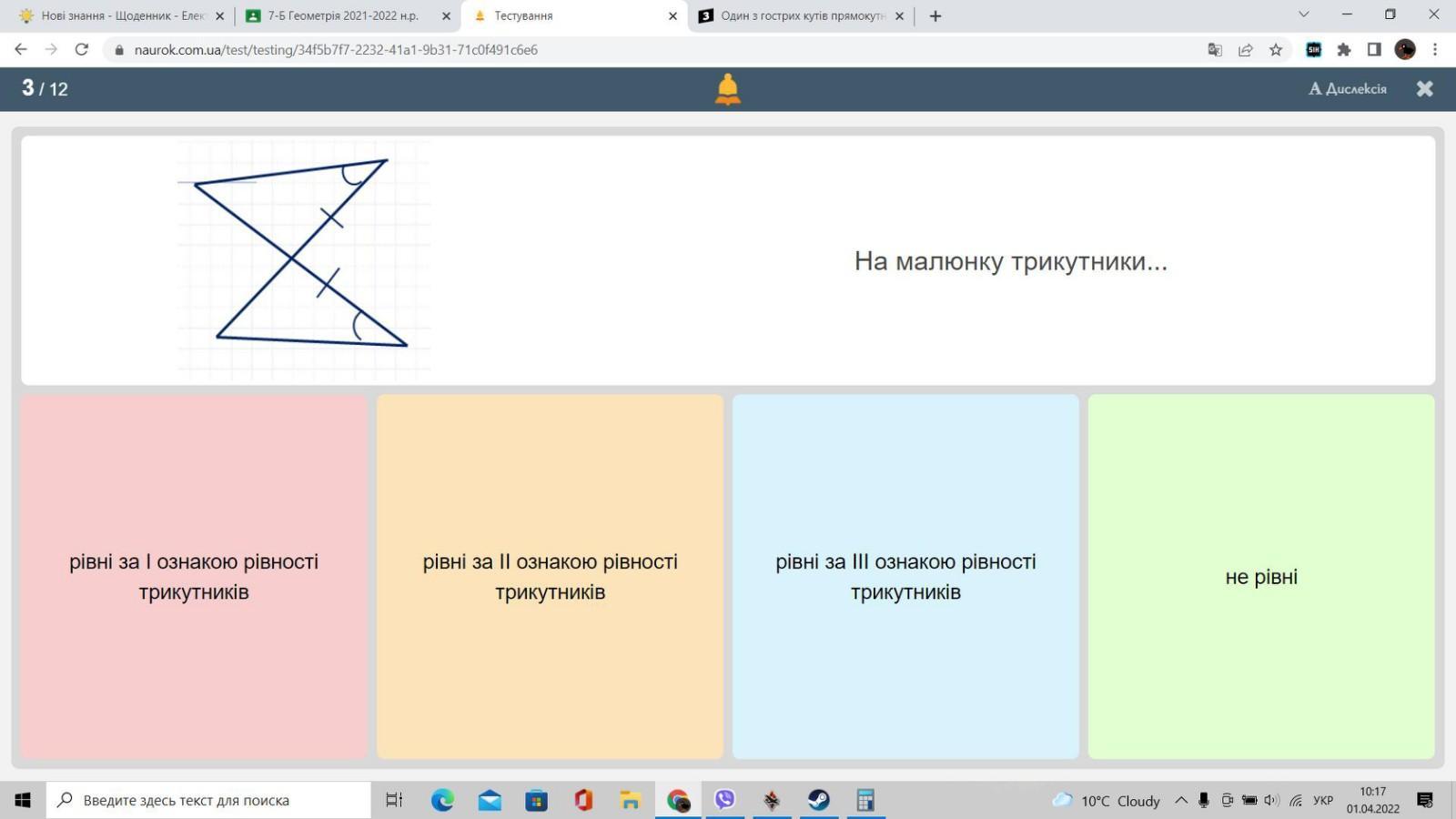Open a new browser tab
Viewport: 1456px width, 819px height.
[x=935, y=15]
